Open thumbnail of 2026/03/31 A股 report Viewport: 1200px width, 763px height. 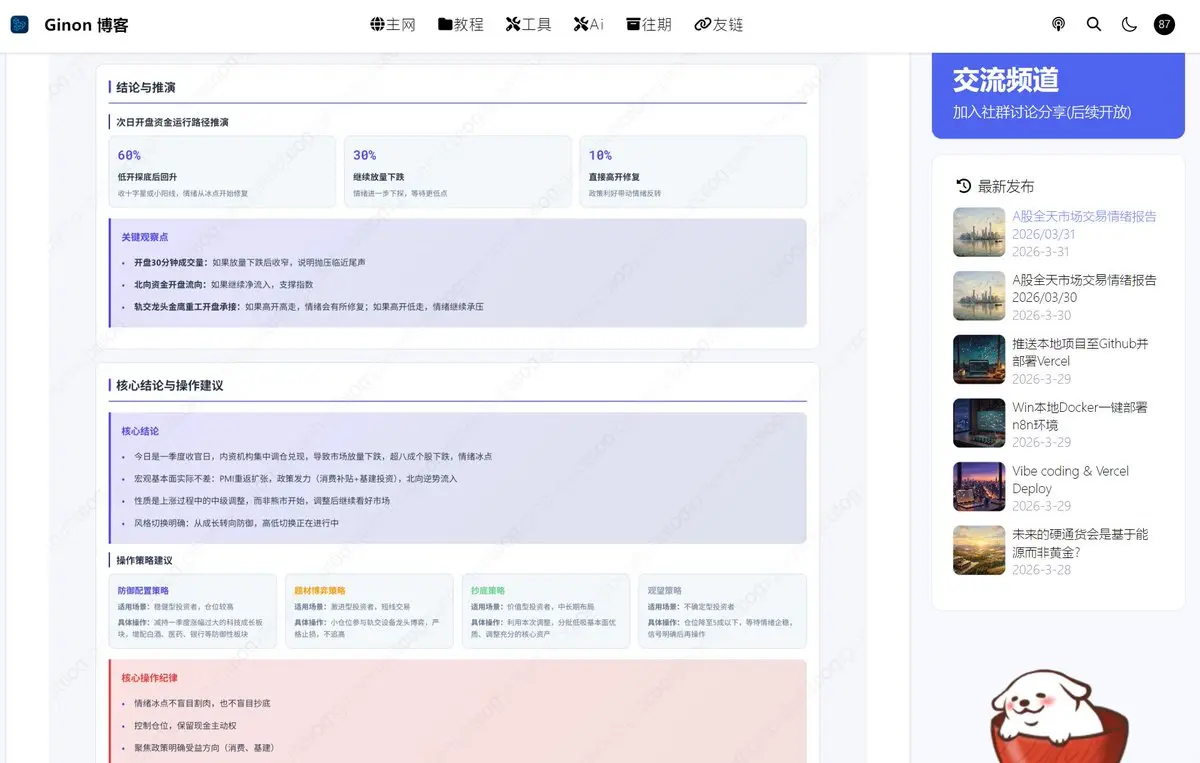[979, 232]
